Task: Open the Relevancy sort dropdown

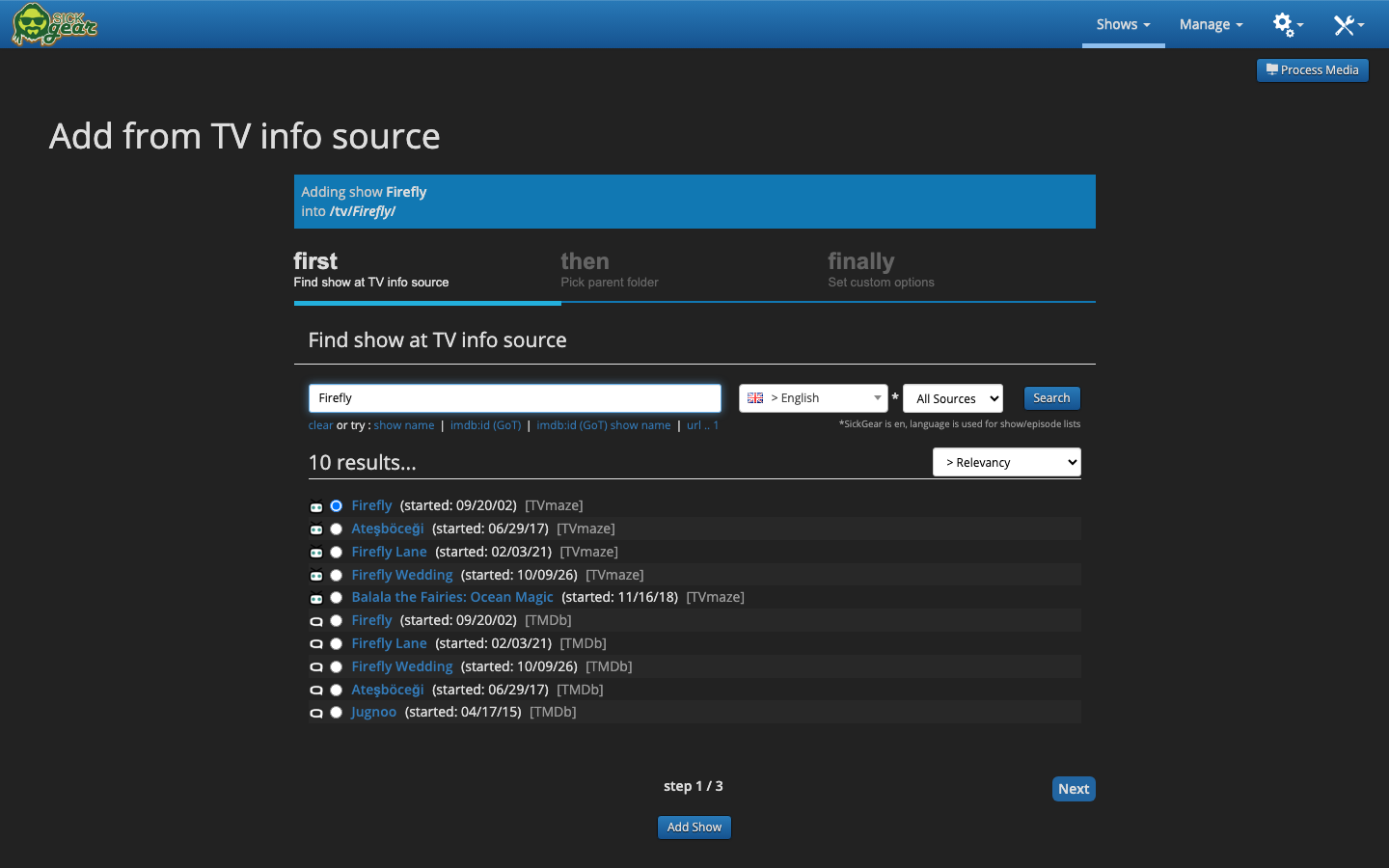Action: coord(1007,463)
